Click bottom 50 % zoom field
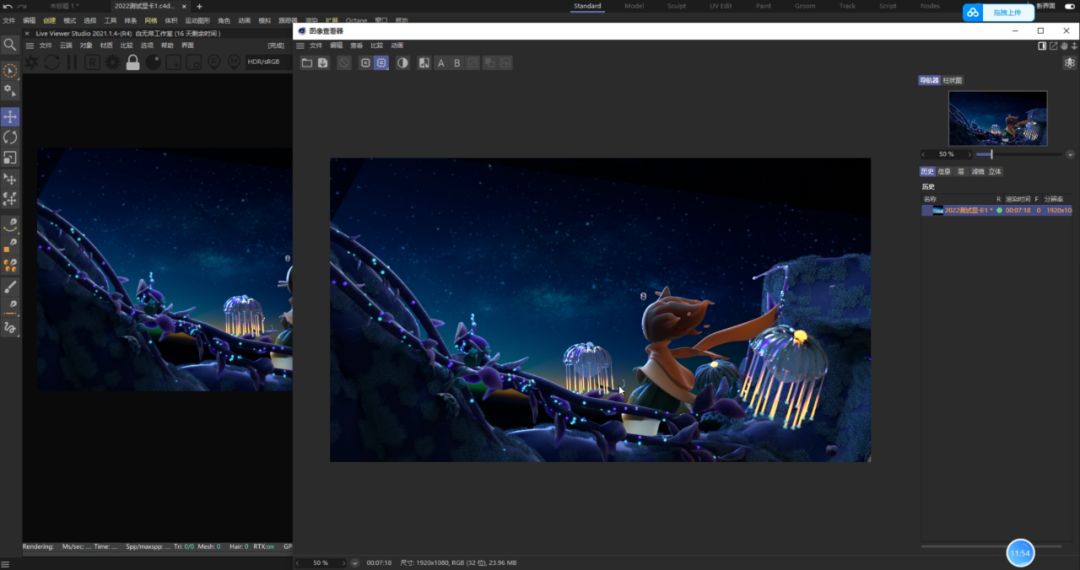The image size is (1080, 570). click(321, 563)
